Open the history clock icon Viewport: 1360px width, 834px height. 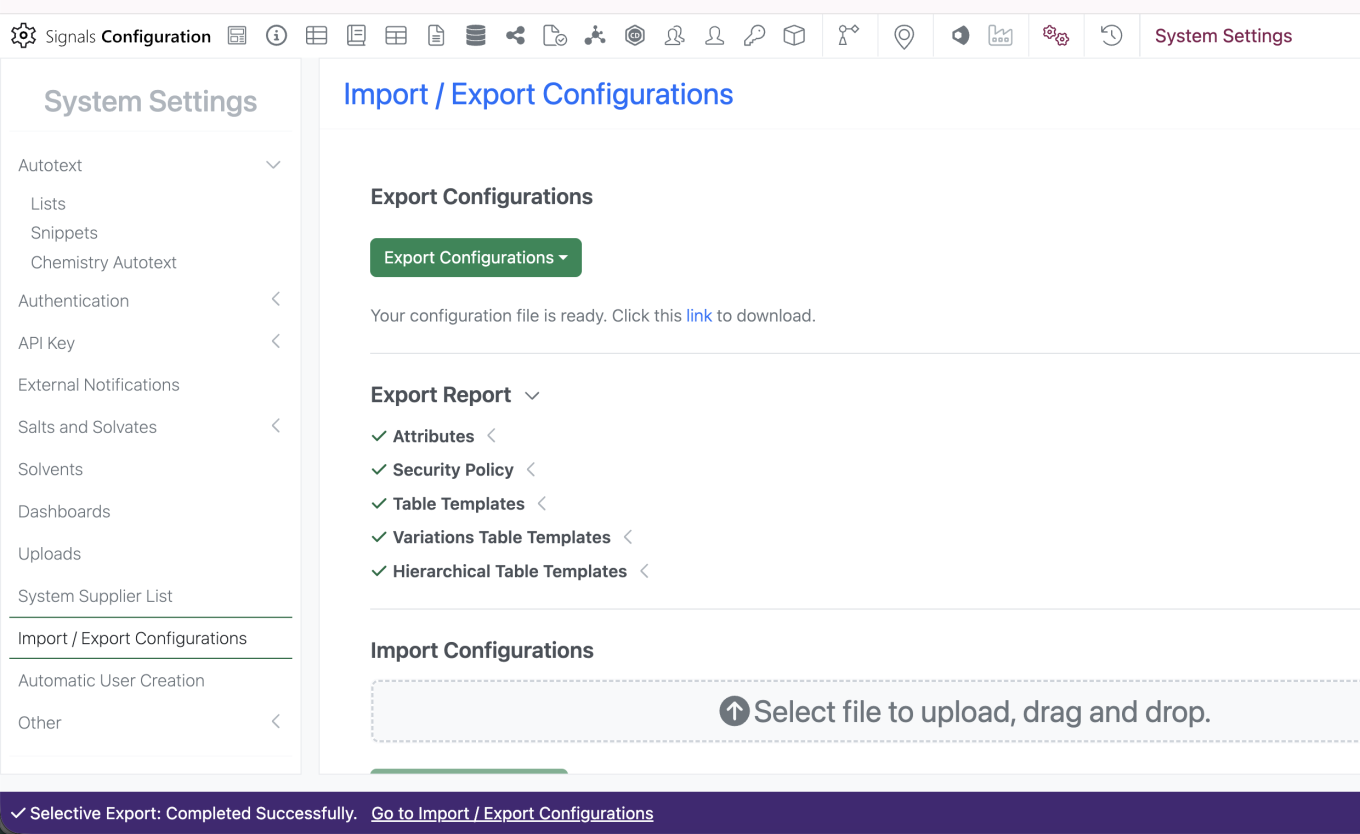tap(1111, 36)
